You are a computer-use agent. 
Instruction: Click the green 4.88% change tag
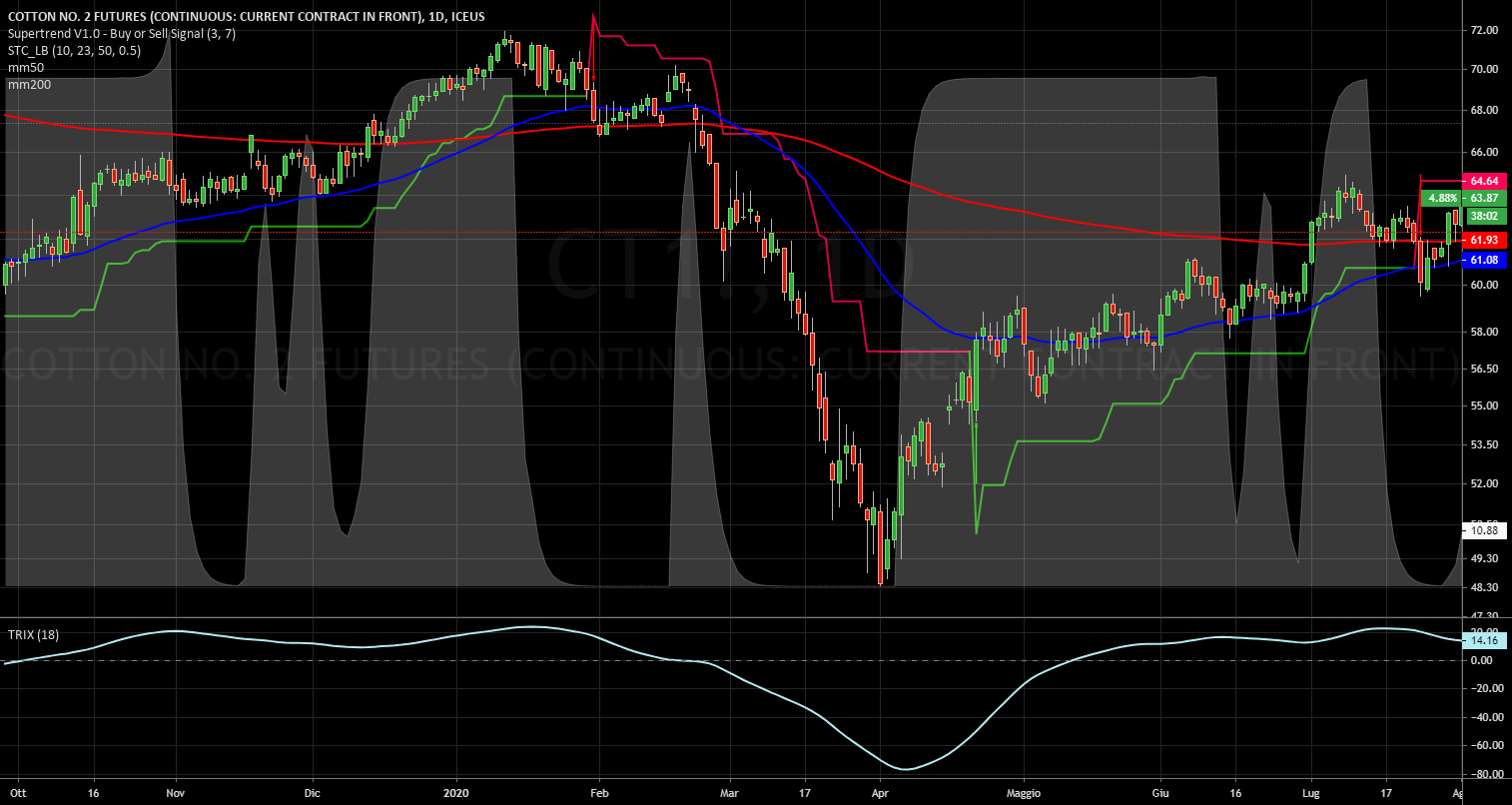tap(1442, 198)
